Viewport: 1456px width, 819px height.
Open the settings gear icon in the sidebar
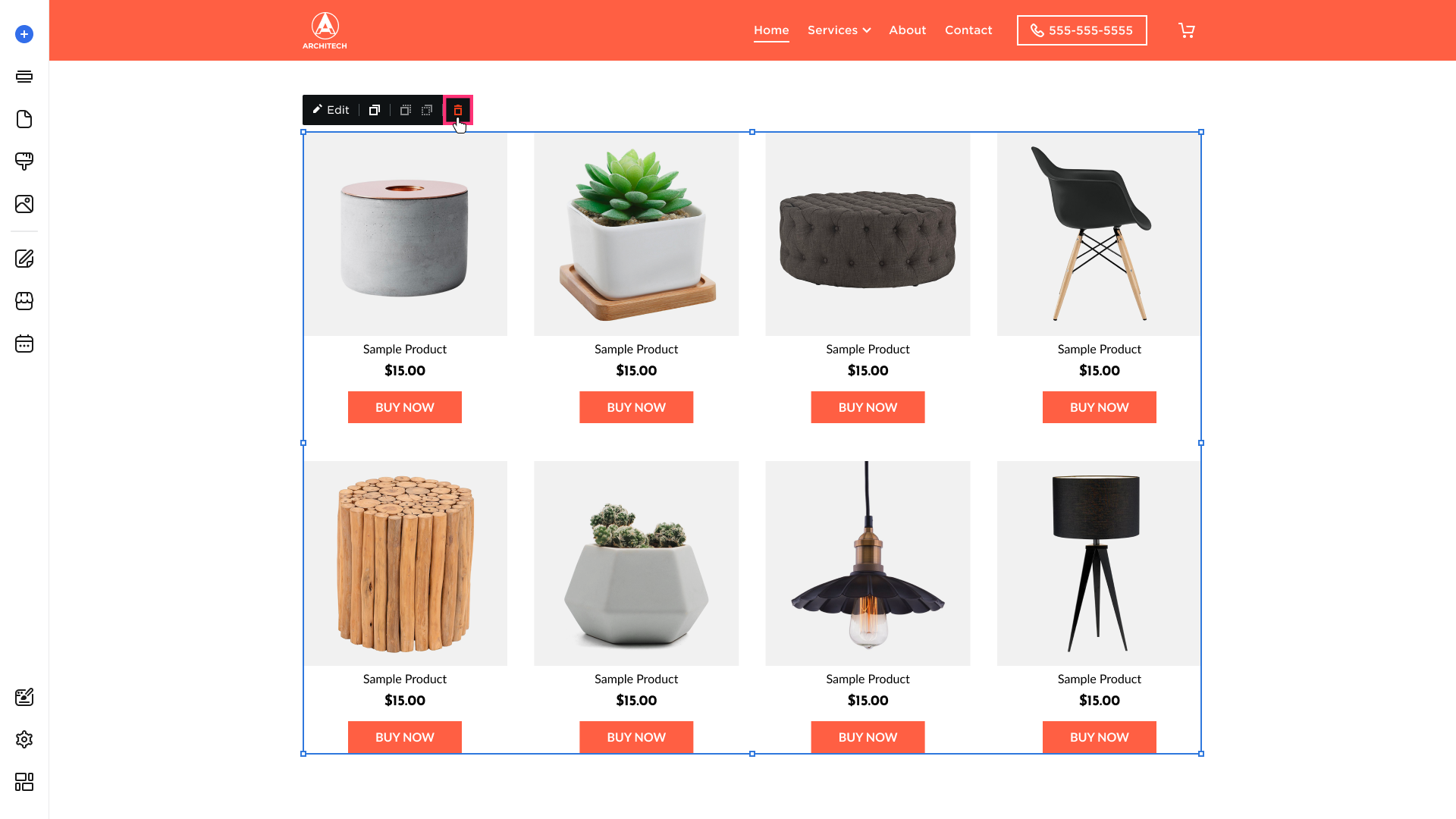pos(24,739)
